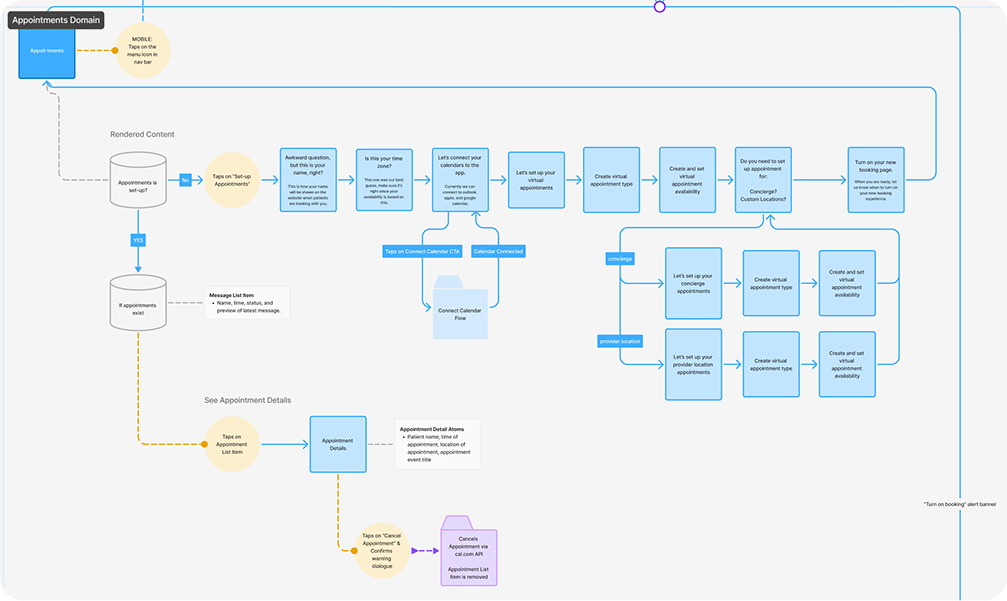Click the 'Let's connect your calendars' node

point(460,180)
